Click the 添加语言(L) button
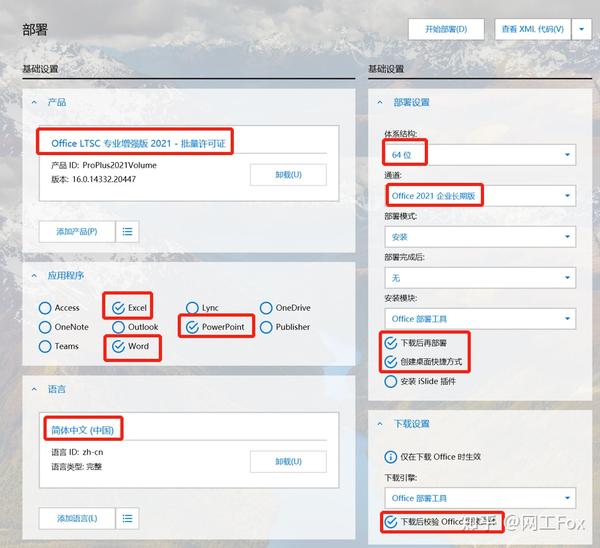This screenshot has height=548, width=600. (77, 518)
